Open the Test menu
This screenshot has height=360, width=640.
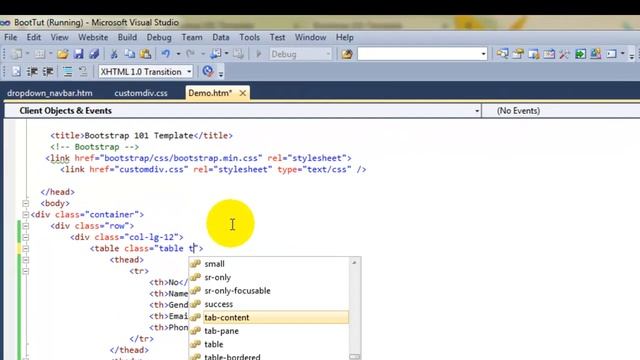click(278, 37)
